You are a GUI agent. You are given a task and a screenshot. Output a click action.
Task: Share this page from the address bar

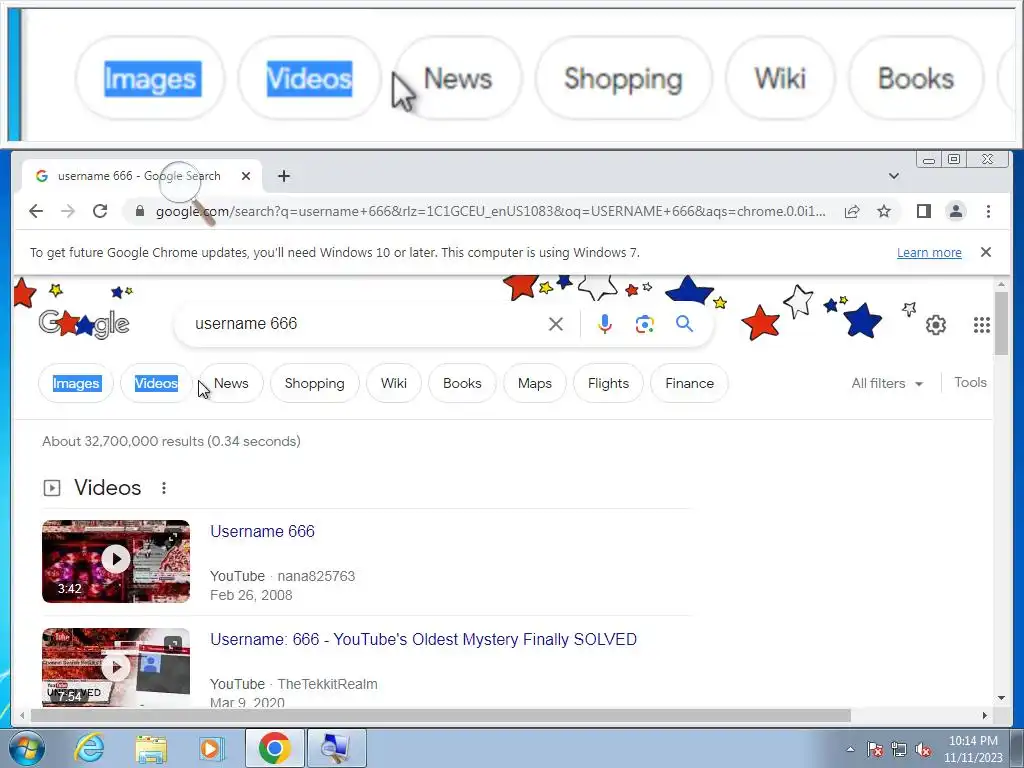point(852,211)
